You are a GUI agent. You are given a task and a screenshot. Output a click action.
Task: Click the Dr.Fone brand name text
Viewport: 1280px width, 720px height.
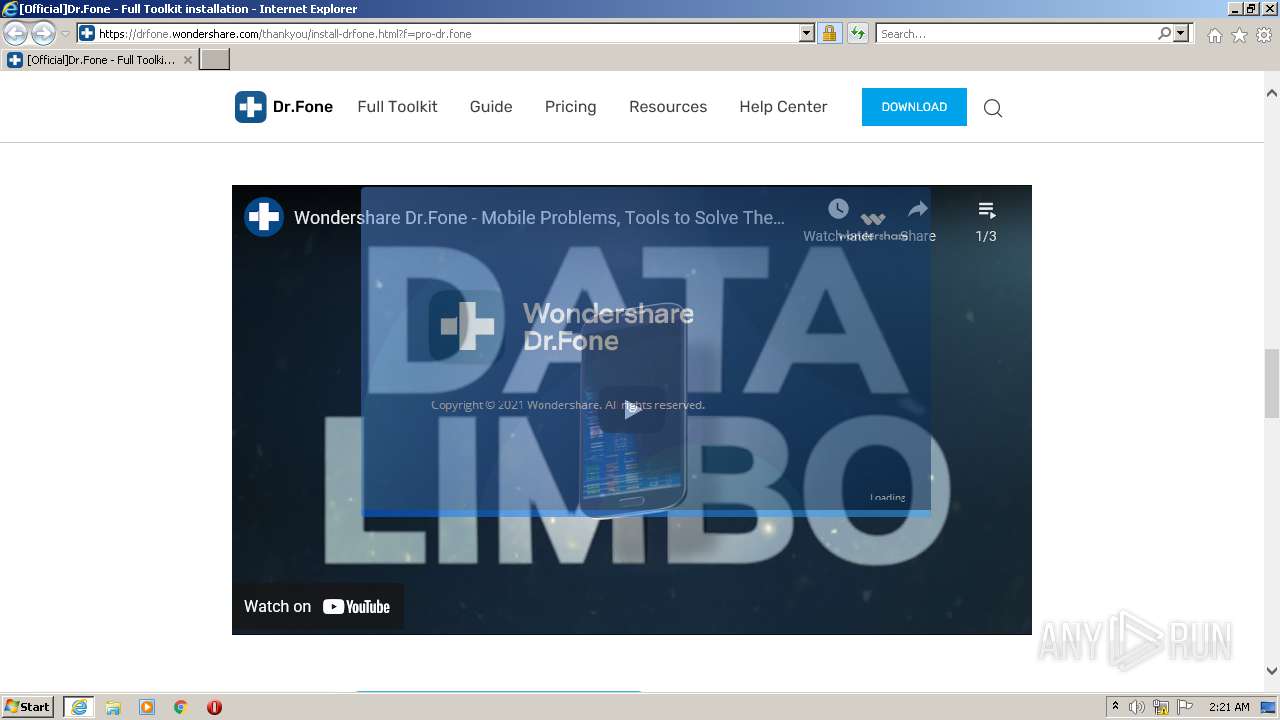click(303, 107)
